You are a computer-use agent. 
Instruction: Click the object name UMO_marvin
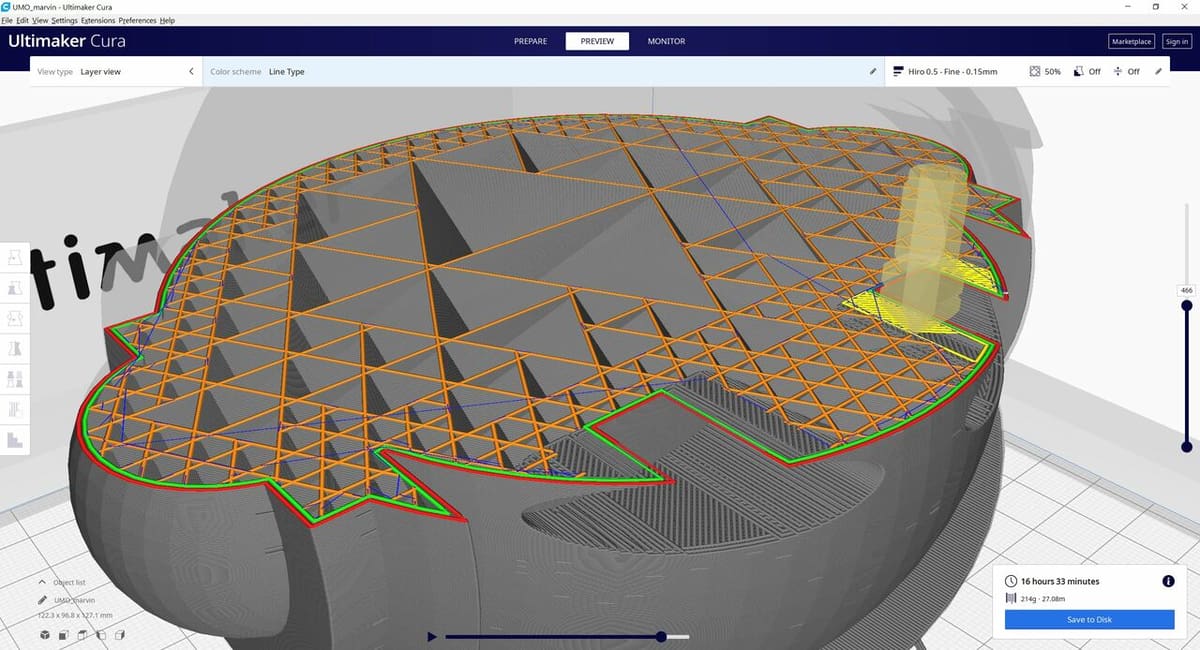pos(73,601)
